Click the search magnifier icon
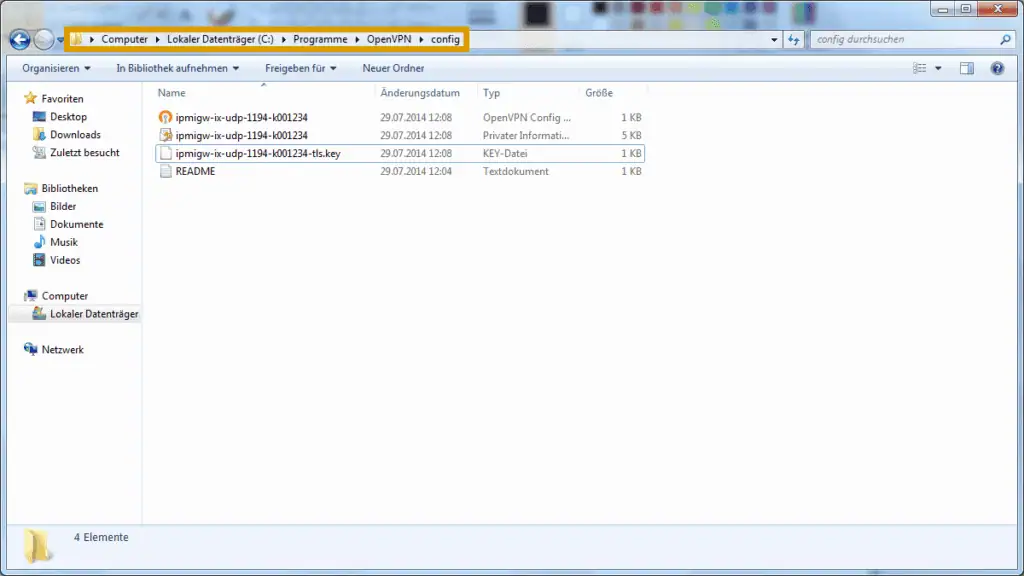Image resolution: width=1024 pixels, height=576 pixels. click(1005, 39)
